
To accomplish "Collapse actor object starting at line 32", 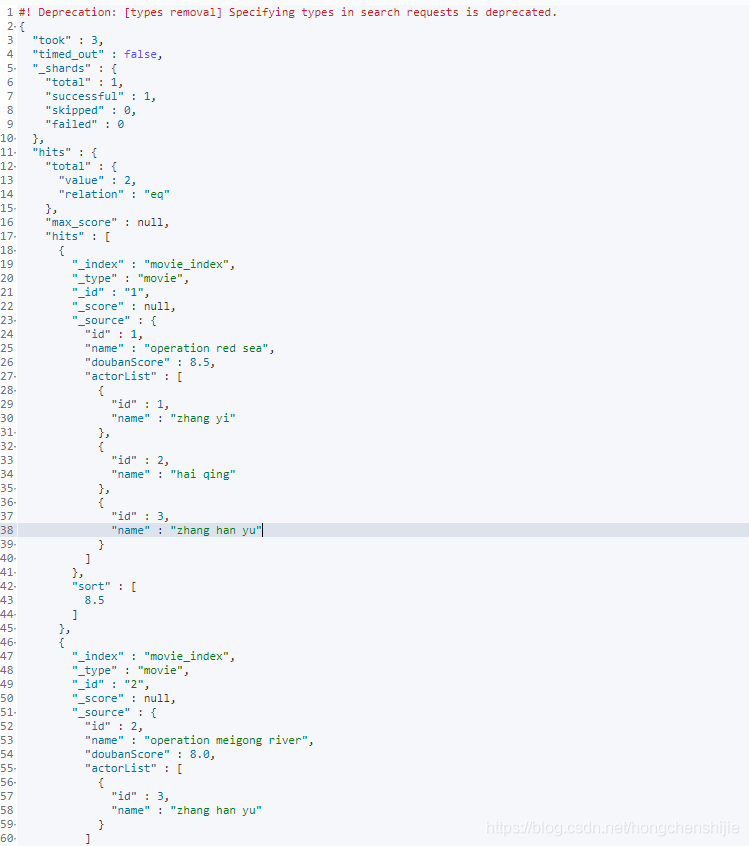I will tap(15, 447).
